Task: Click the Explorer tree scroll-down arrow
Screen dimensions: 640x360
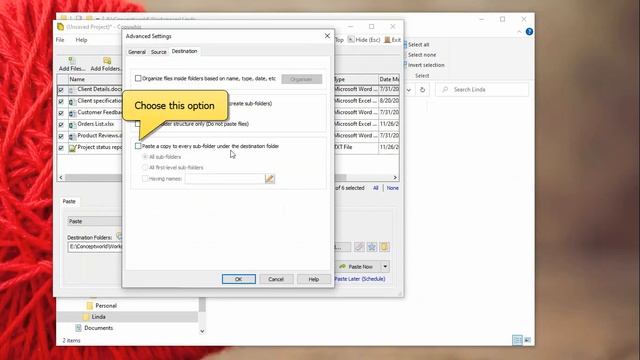Action: (202, 331)
